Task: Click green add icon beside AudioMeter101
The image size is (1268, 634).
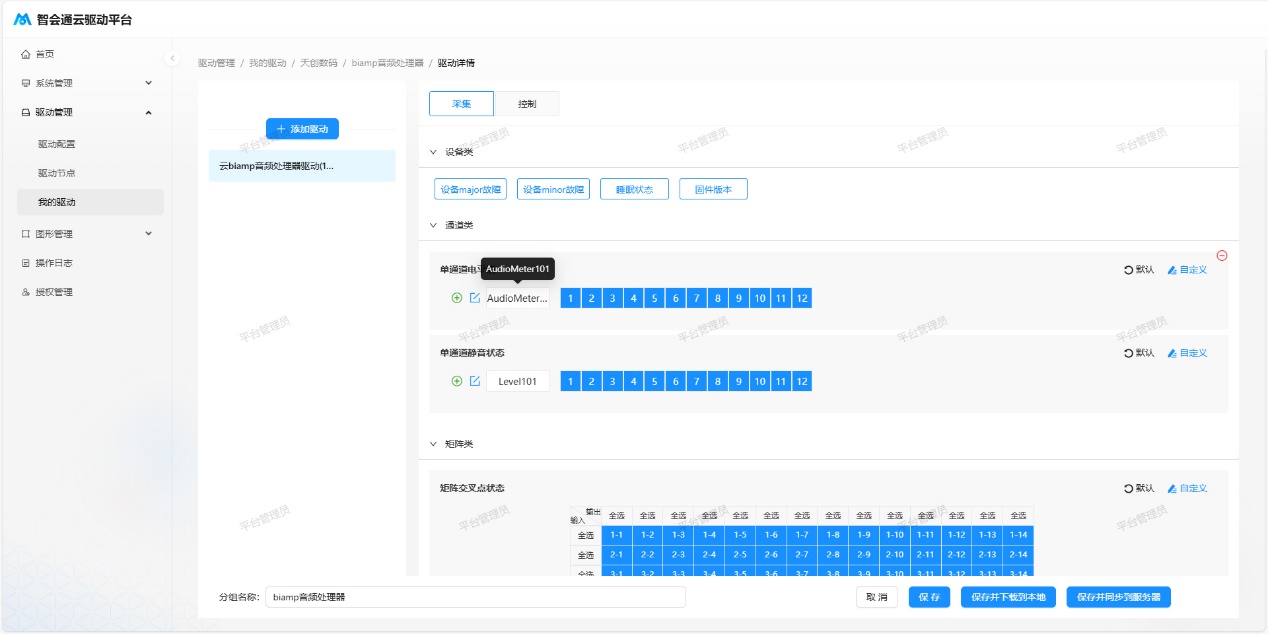Action: point(457,298)
